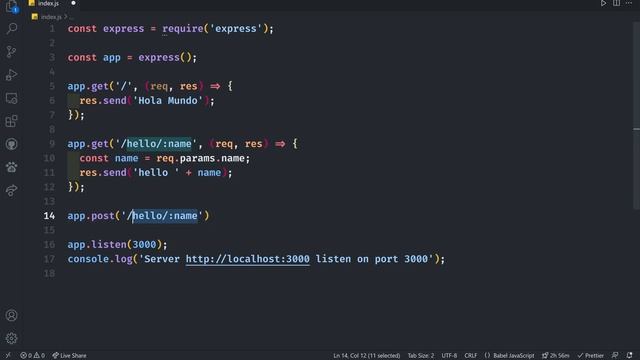
Task: Show errors and warnings count
Action: (32, 356)
